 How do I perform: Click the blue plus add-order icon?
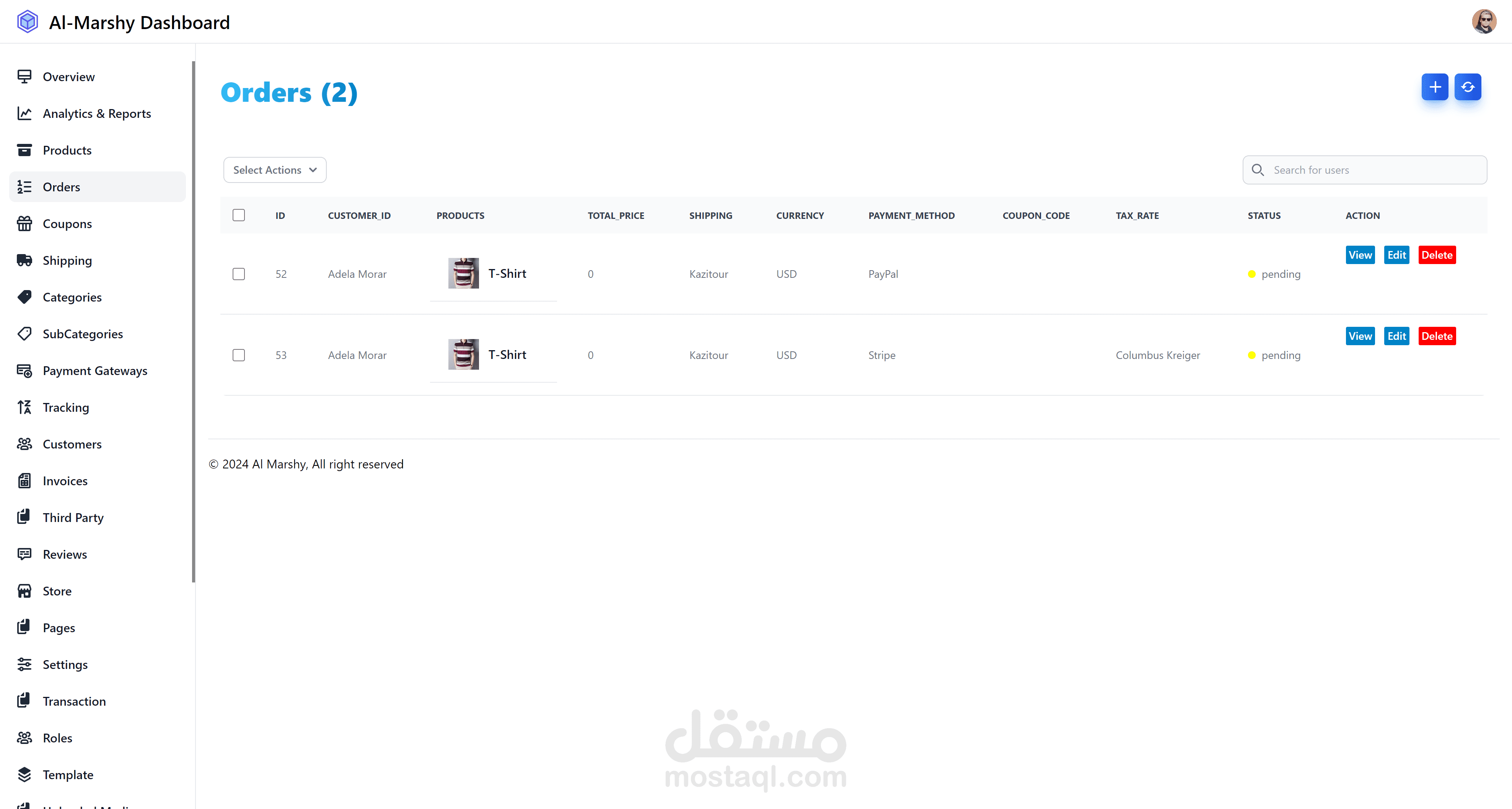pos(1434,87)
